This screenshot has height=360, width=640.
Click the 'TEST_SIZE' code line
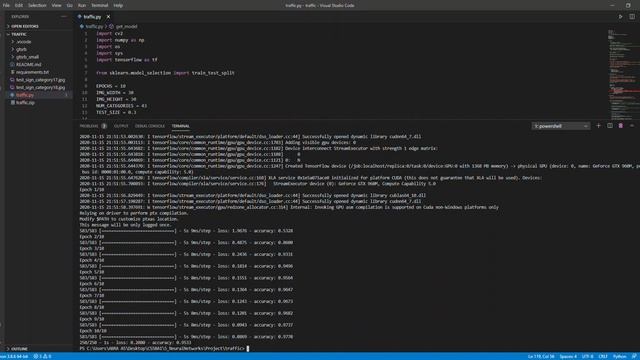point(116,112)
